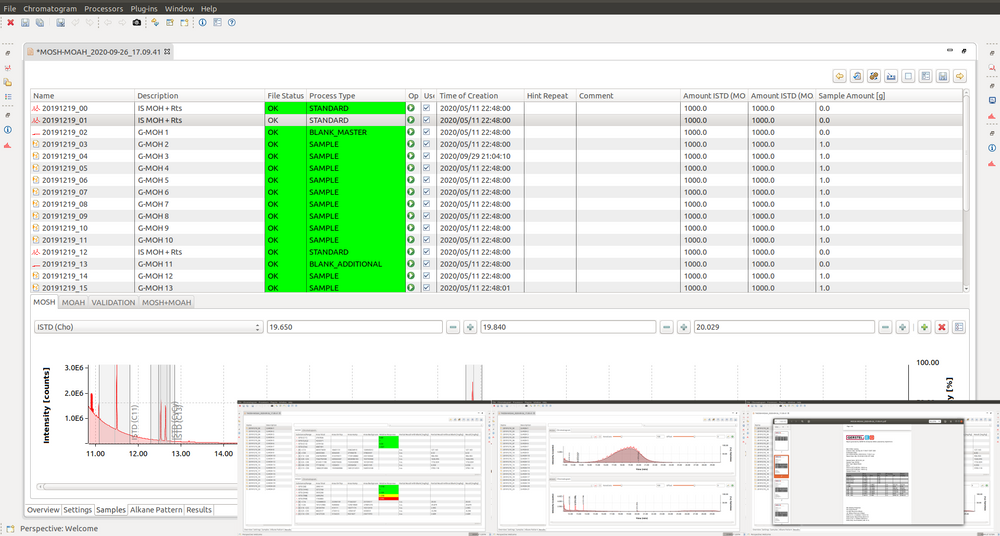Click the clipboard check icon above table
Screen dimensions: 1000x536
tap(857, 76)
